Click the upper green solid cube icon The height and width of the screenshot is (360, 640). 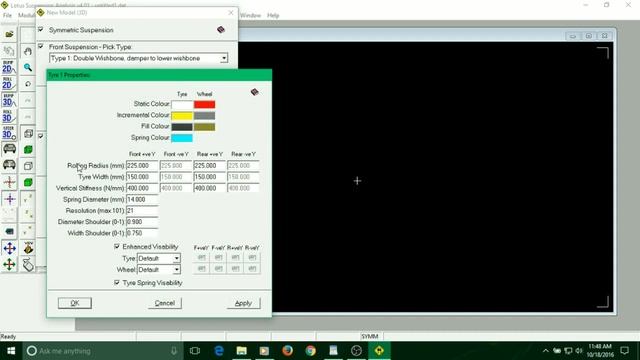tap(28, 150)
